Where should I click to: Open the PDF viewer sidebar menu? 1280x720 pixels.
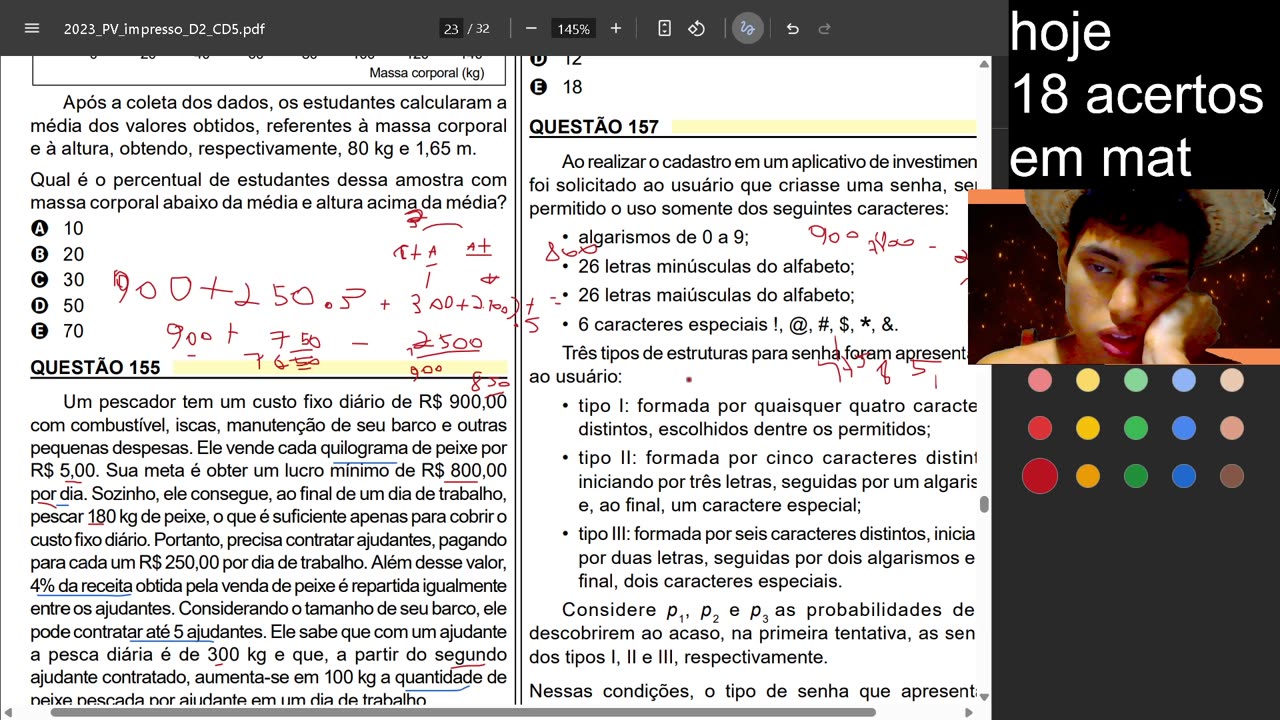32,28
